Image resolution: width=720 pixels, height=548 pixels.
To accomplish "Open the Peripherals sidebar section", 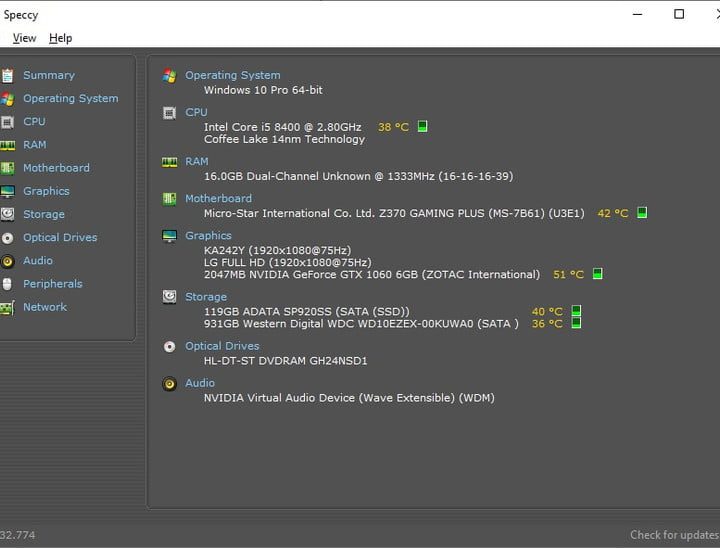I will pyautogui.click(x=53, y=284).
